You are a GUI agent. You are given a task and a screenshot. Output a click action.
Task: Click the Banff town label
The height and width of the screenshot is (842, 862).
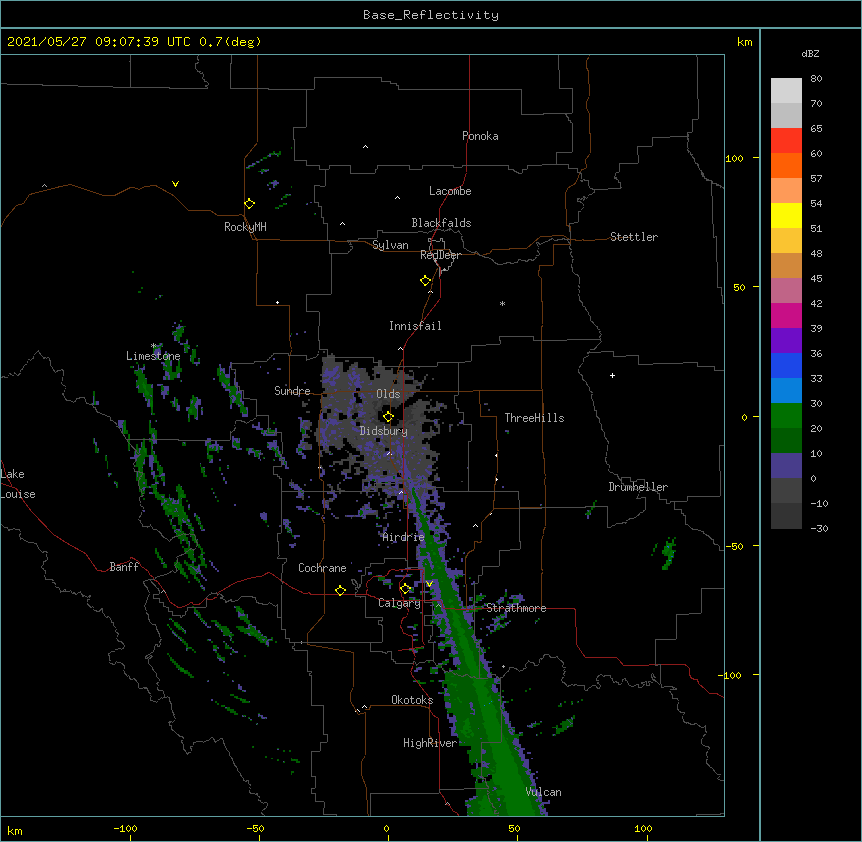click(124, 567)
